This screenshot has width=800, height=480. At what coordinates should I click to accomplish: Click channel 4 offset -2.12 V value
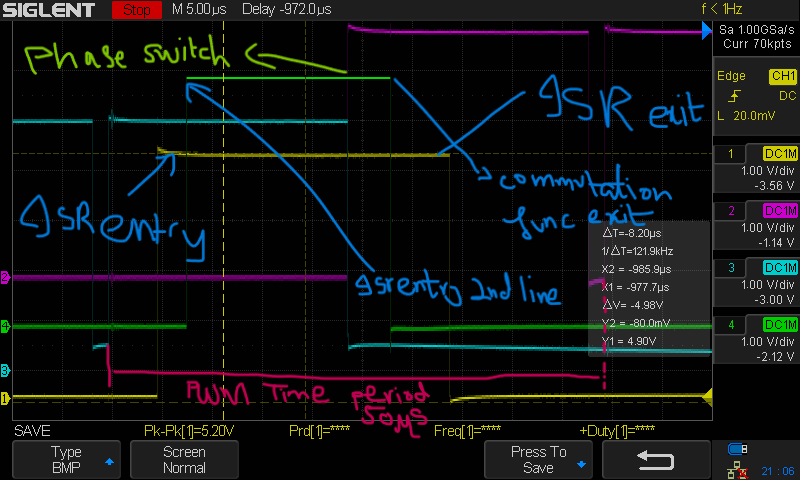[775, 357]
